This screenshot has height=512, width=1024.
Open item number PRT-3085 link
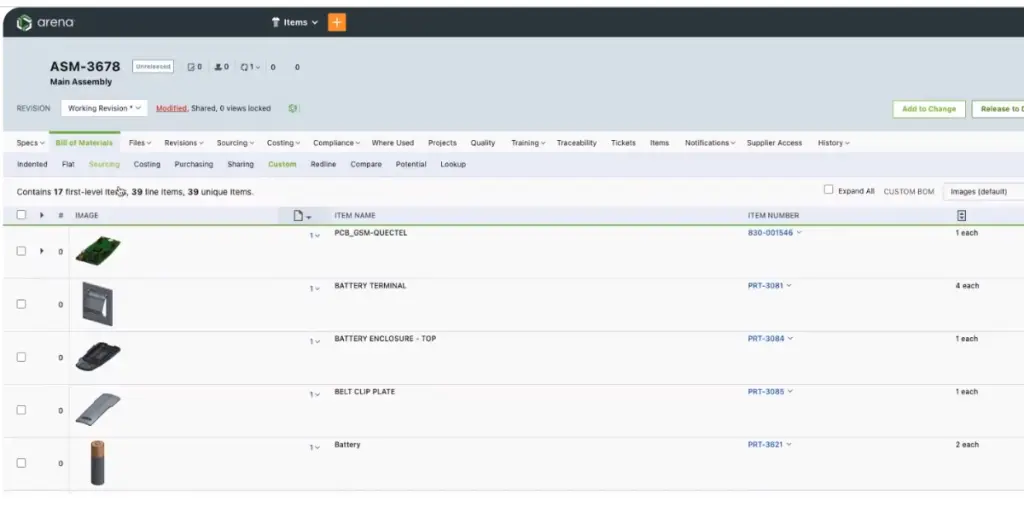[766, 391]
